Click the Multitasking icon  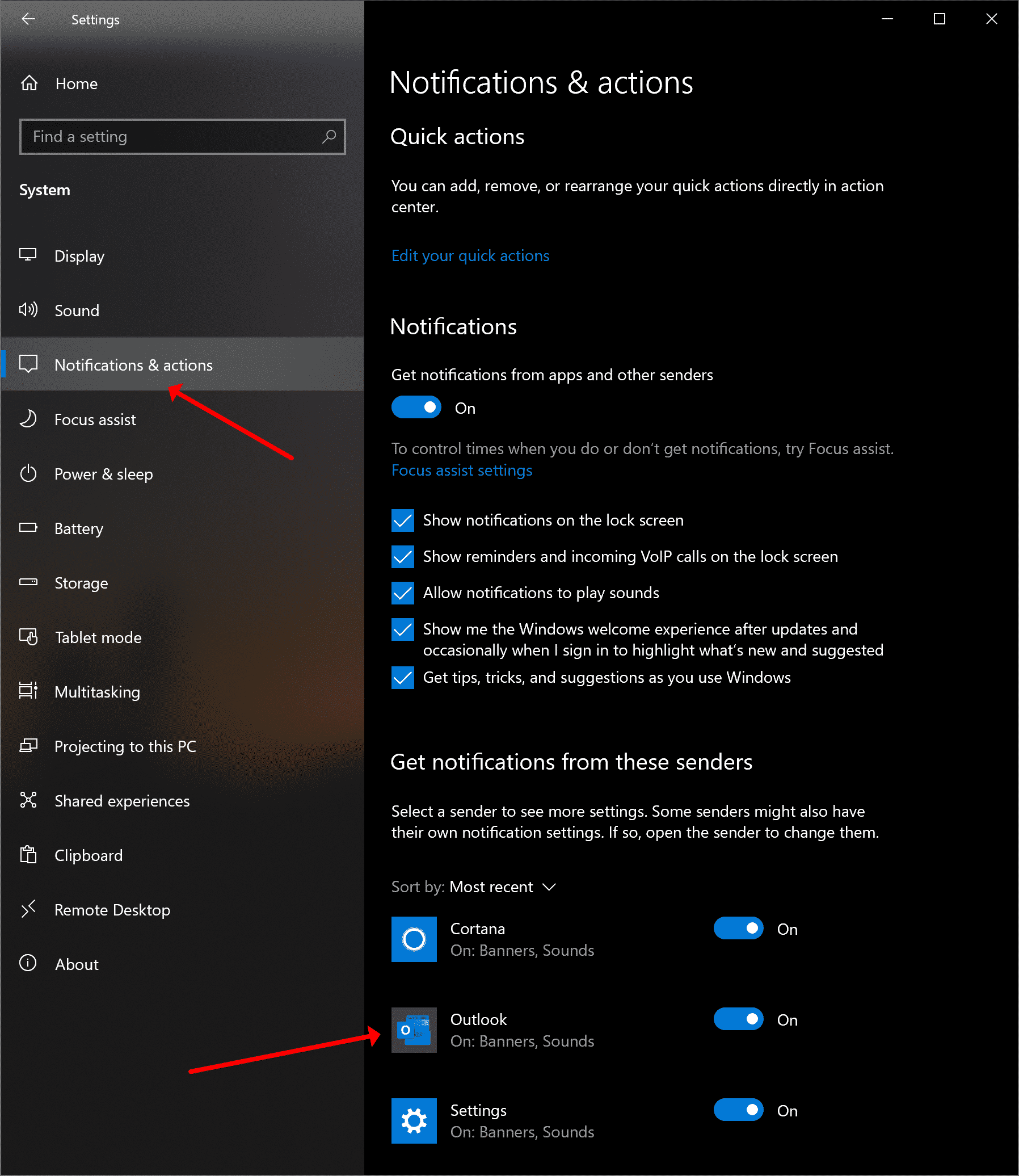coord(28,691)
